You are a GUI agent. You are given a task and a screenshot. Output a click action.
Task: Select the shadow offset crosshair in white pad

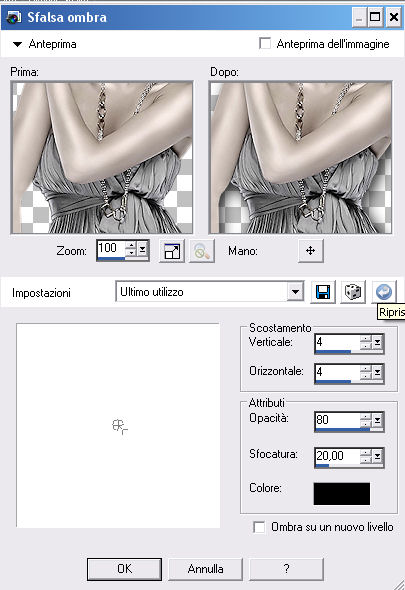[119, 427]
